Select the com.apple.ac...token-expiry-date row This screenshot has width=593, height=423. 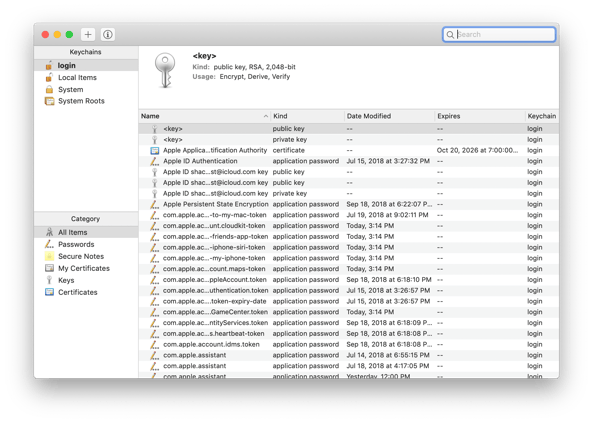tap(349, 301)
